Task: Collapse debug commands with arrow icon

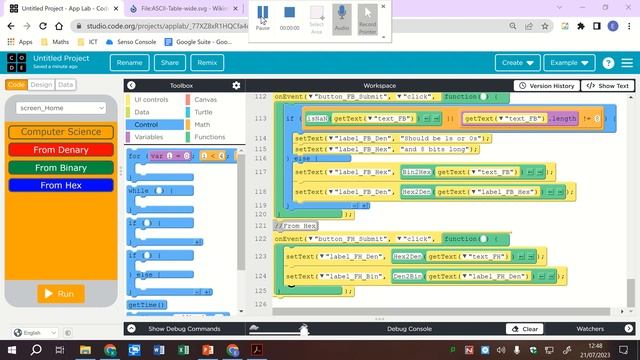Action: [x=131, y=328]
